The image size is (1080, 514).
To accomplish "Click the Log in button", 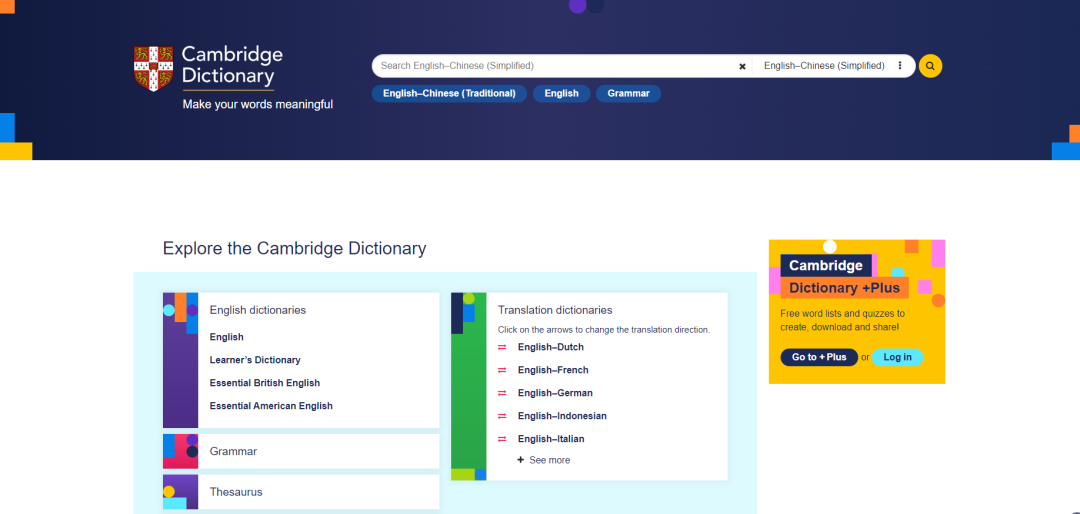I will (897, 357).
